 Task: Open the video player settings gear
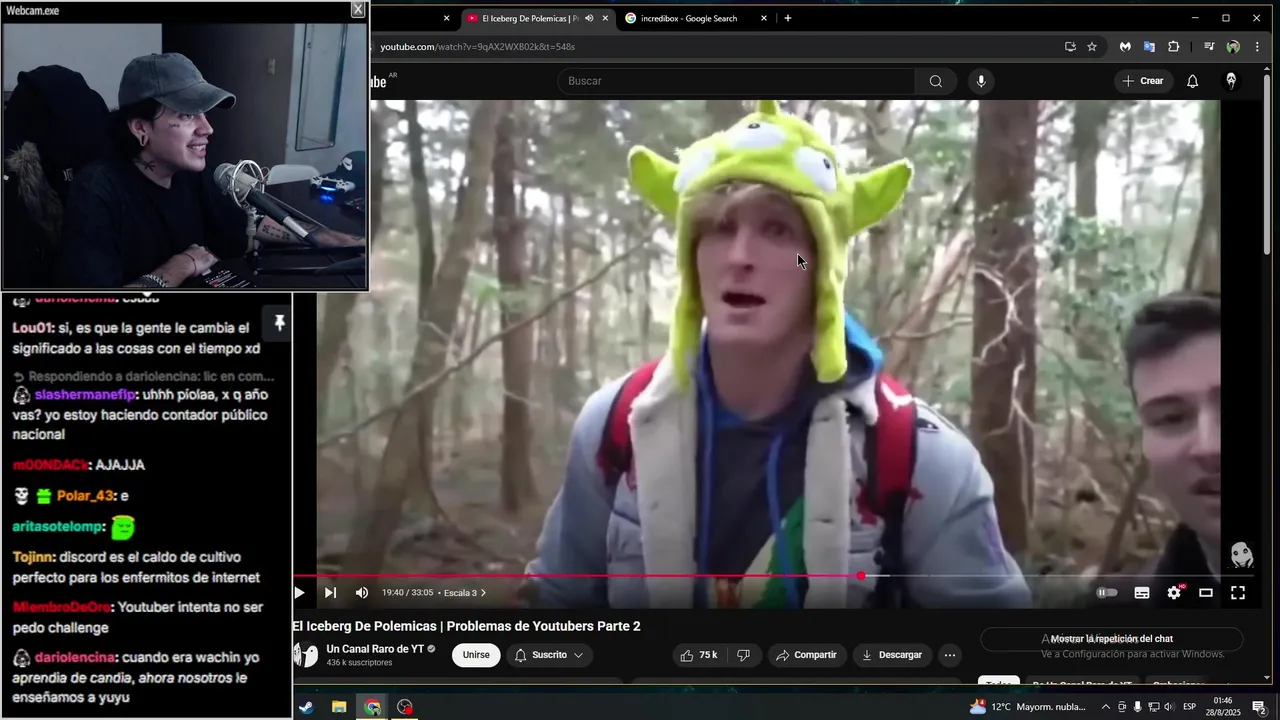1174,593
